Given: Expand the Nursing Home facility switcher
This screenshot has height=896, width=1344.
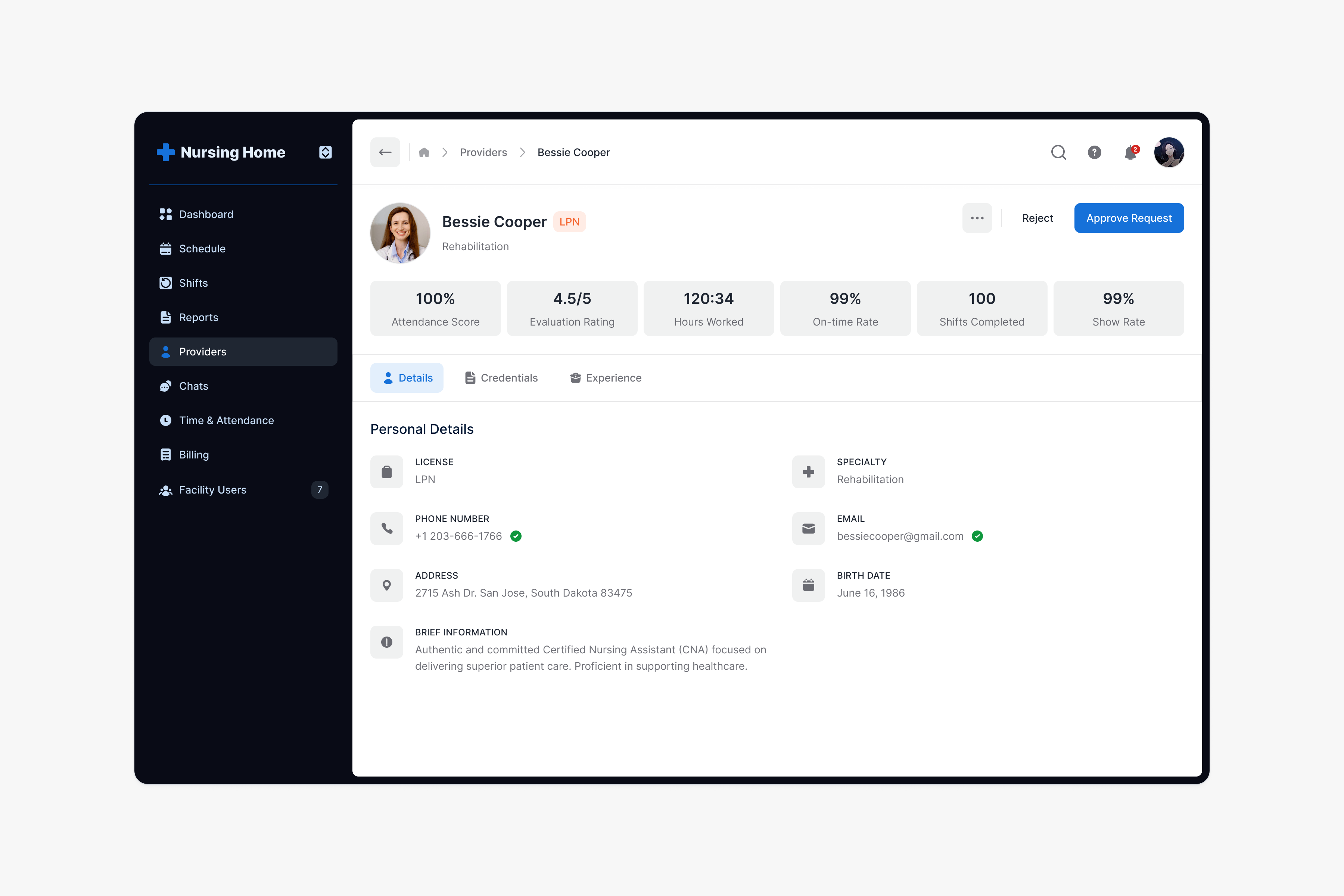Looking at the screenshot, I should point(325,153).
